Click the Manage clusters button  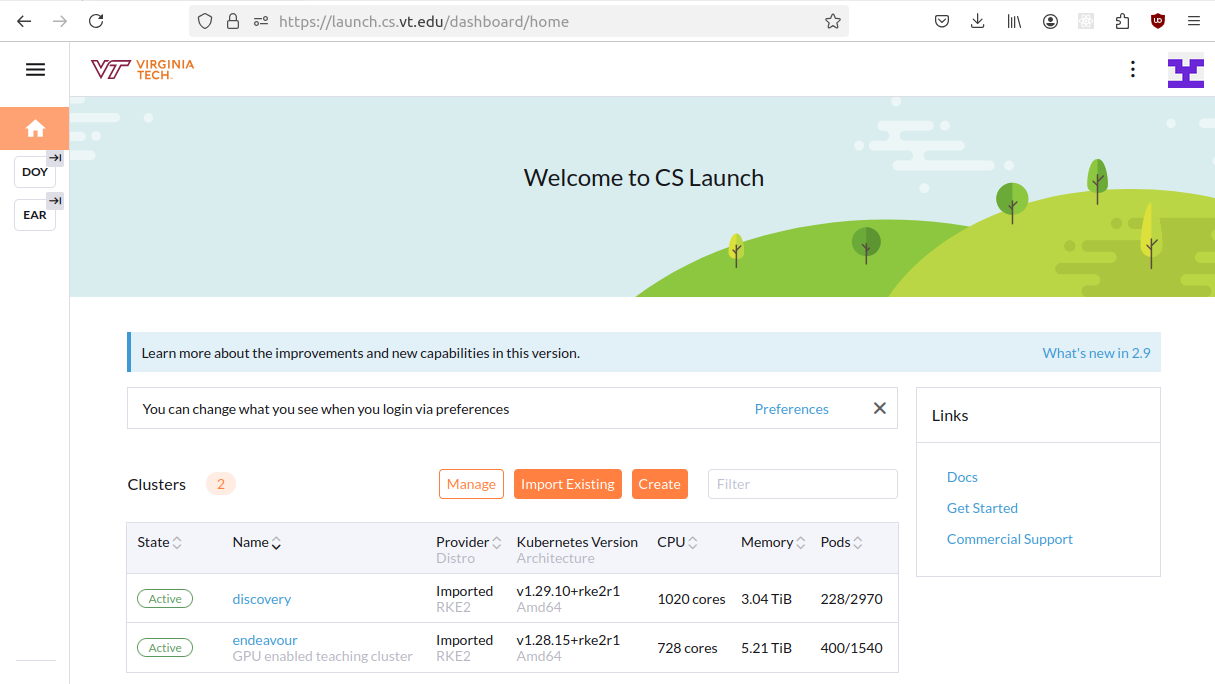471,484
